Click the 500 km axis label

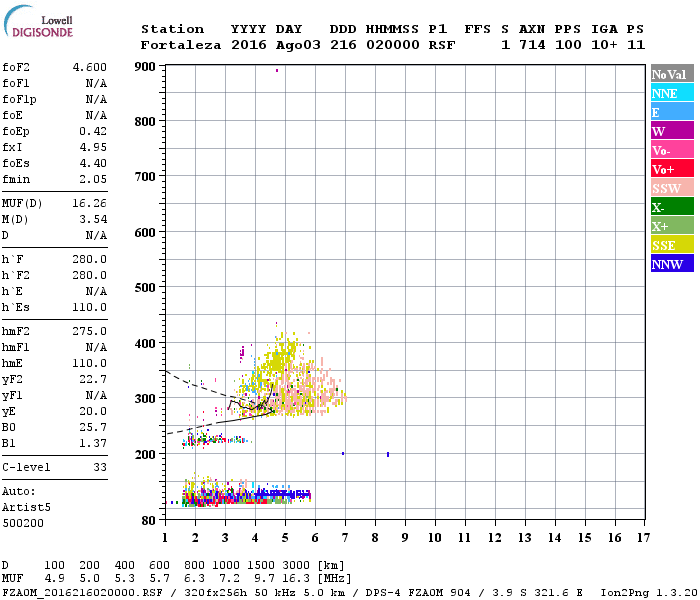point(145,288)
